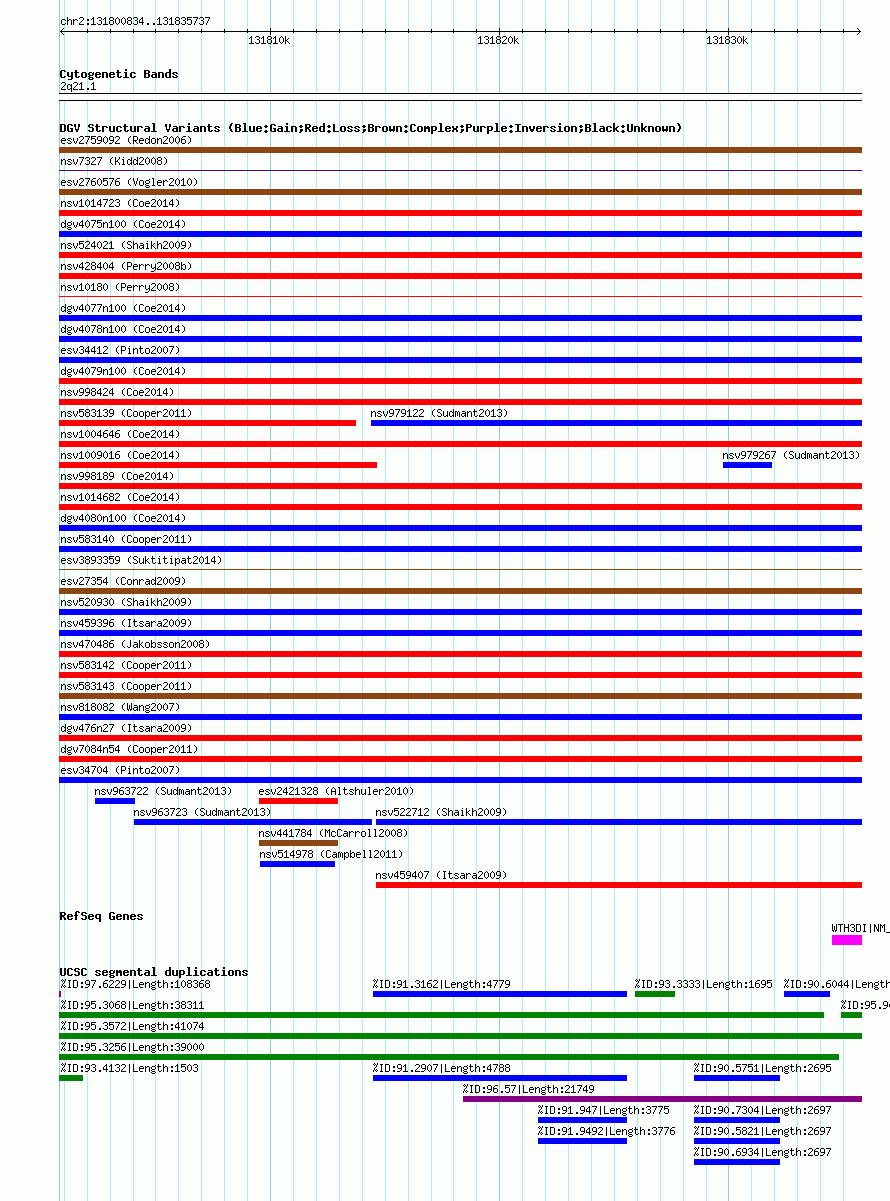Click %ID:91.947|Length:3775 duplication

click(582, 1120)
